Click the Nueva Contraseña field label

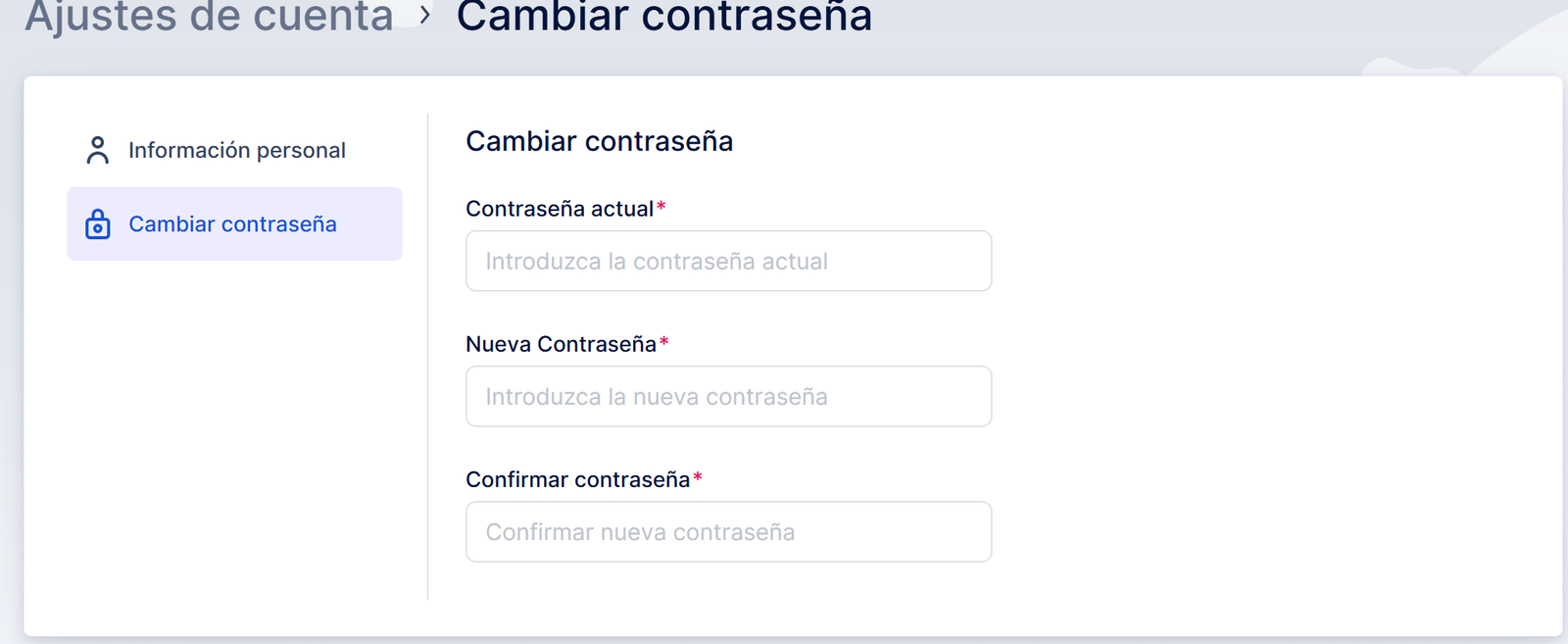(x=561, y=344)
